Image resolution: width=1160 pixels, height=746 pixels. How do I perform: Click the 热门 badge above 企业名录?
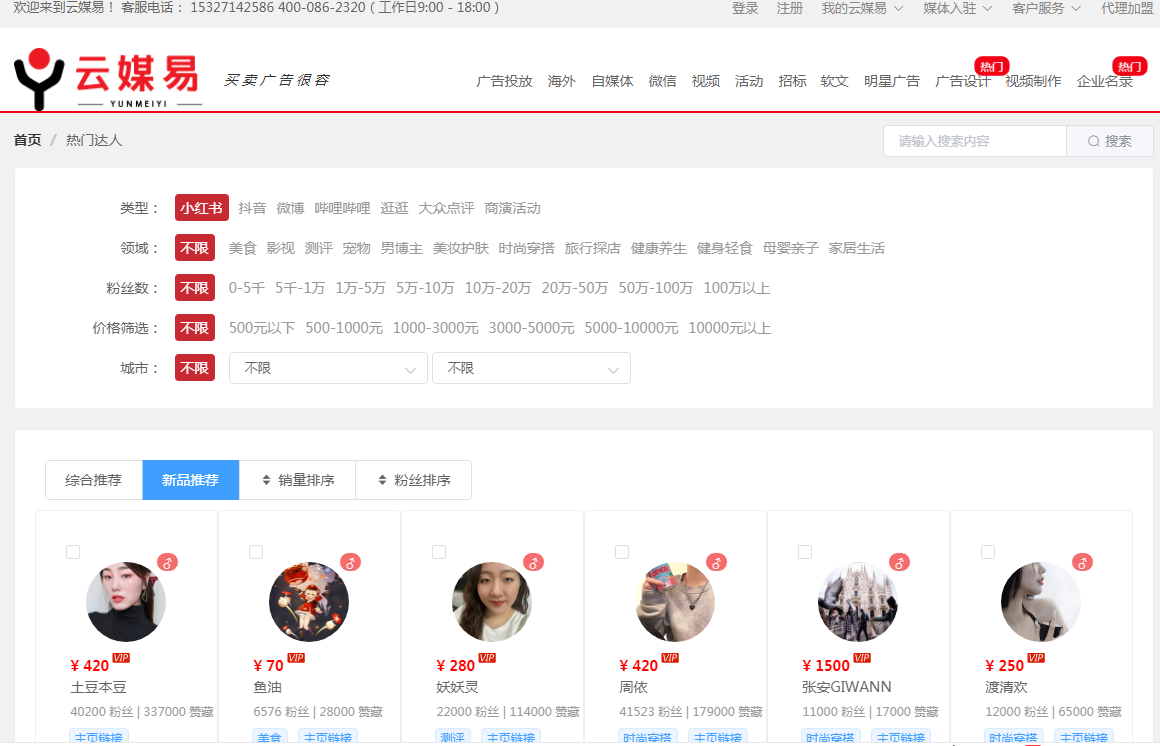tap(1130, 67)
